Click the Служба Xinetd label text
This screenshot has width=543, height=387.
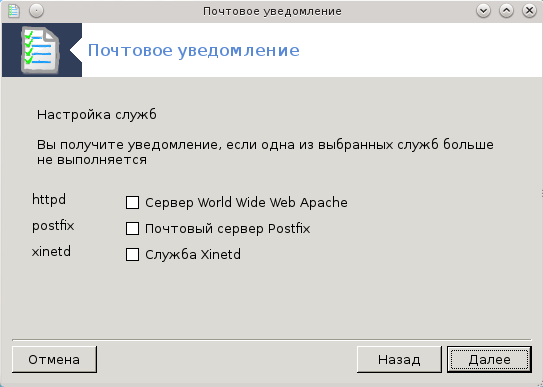point(193,254)
